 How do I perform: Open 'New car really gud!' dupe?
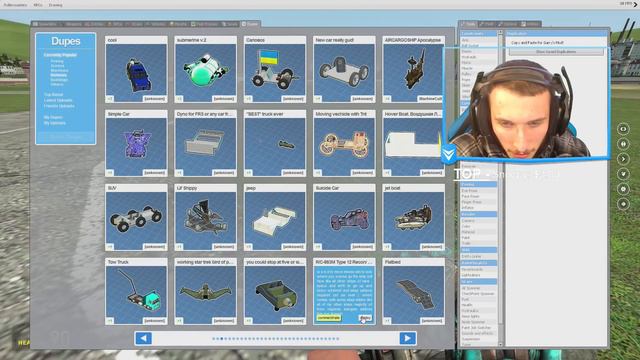pos(344,69)
